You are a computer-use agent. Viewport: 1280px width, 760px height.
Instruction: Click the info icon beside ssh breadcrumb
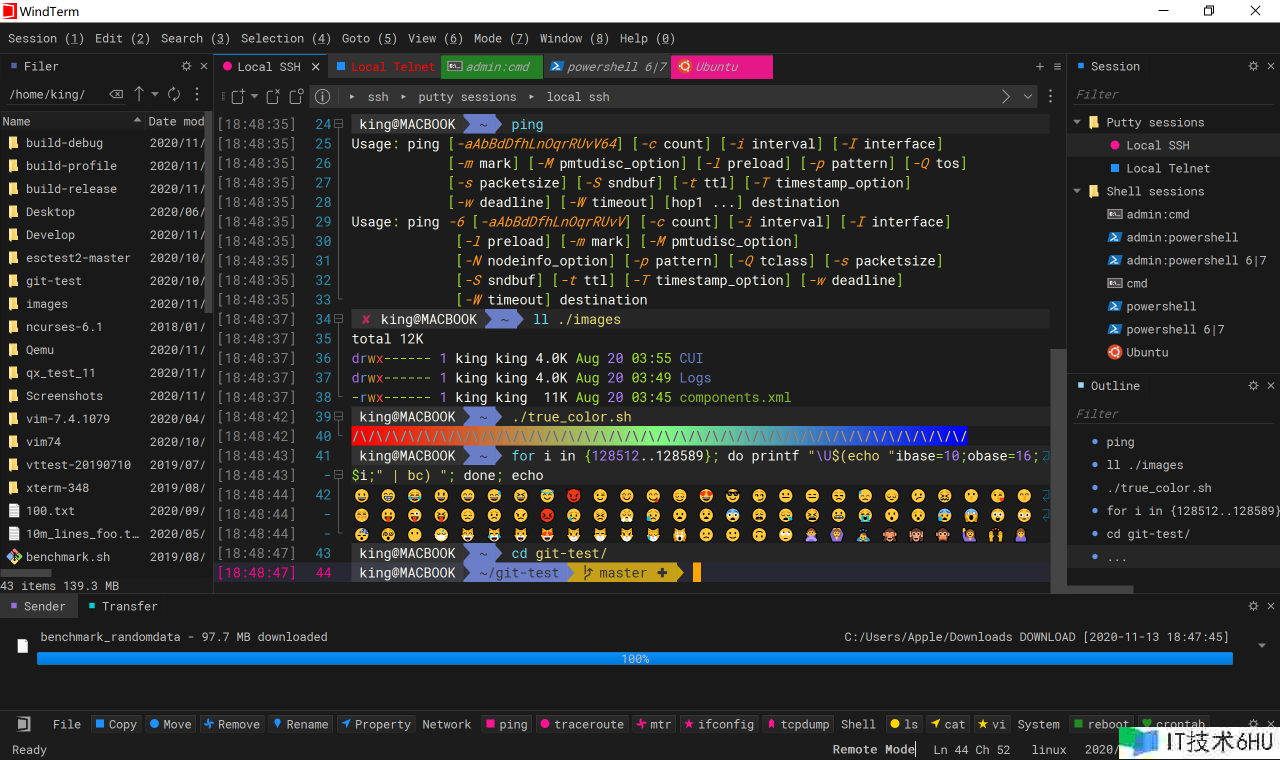[x=322, y=97]
